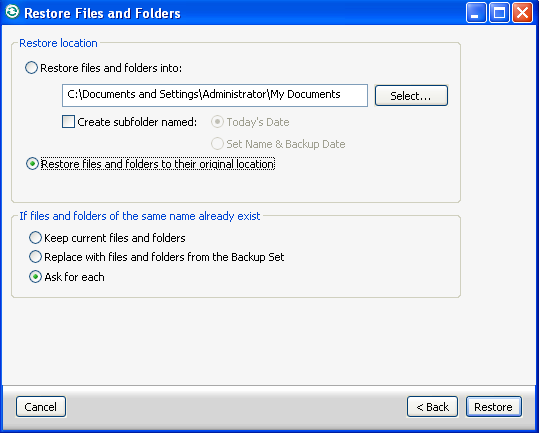The height and width of the screenshot is (434, 539).
Task: Start restoring with the Restore button
Action: [494, 407]
